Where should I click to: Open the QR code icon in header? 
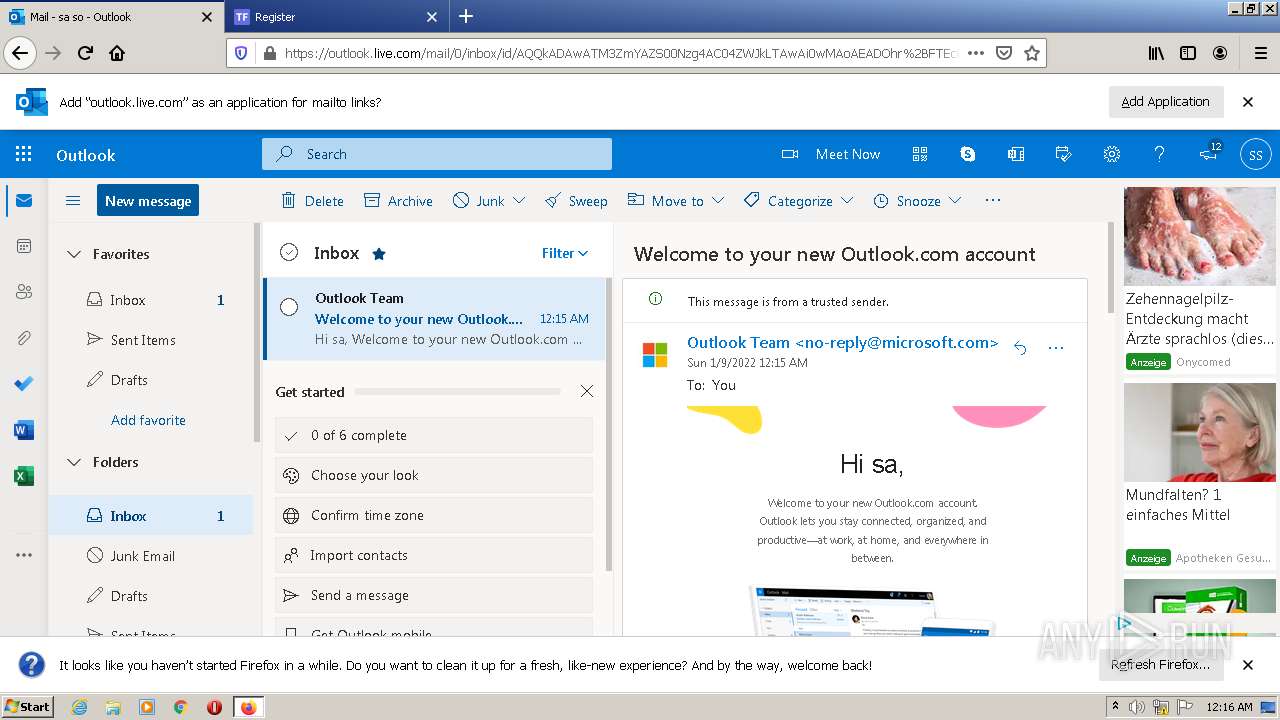(x=920, y=154)
